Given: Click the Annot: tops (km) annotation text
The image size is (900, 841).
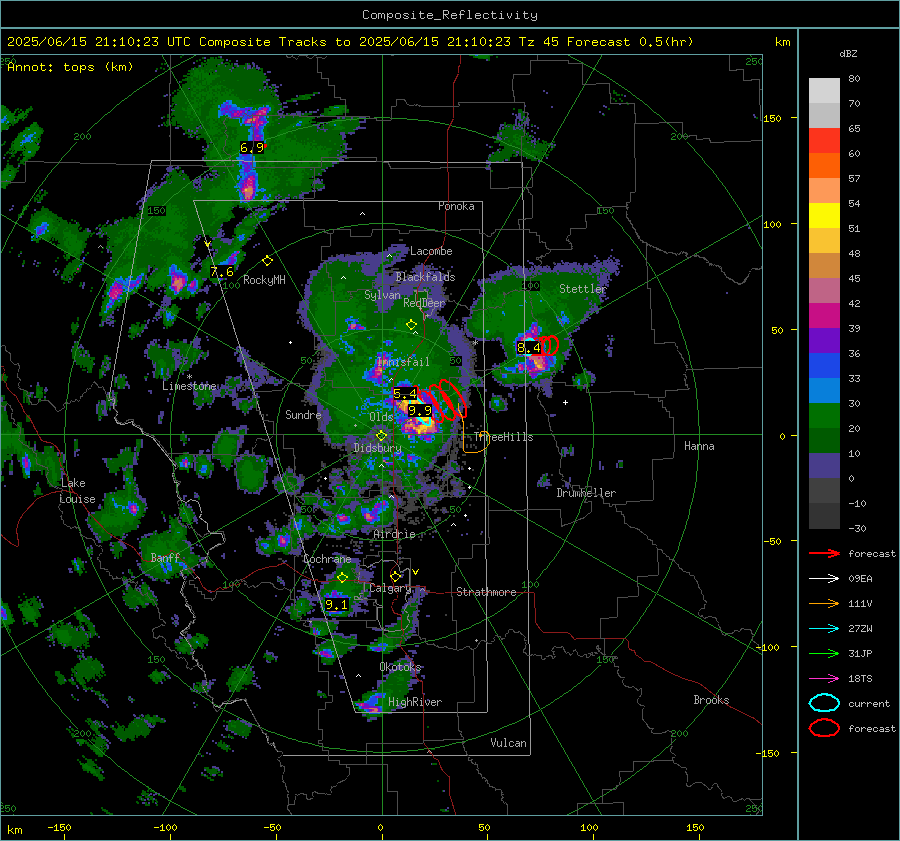Looking at the screenshot, I should click(x=70, y=67).
